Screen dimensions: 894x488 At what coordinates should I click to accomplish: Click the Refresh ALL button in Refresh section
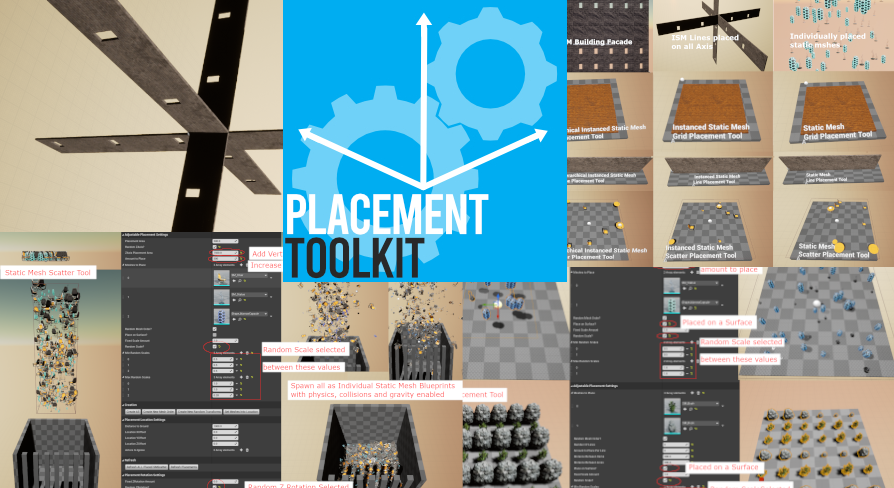(x=147, y=467)
